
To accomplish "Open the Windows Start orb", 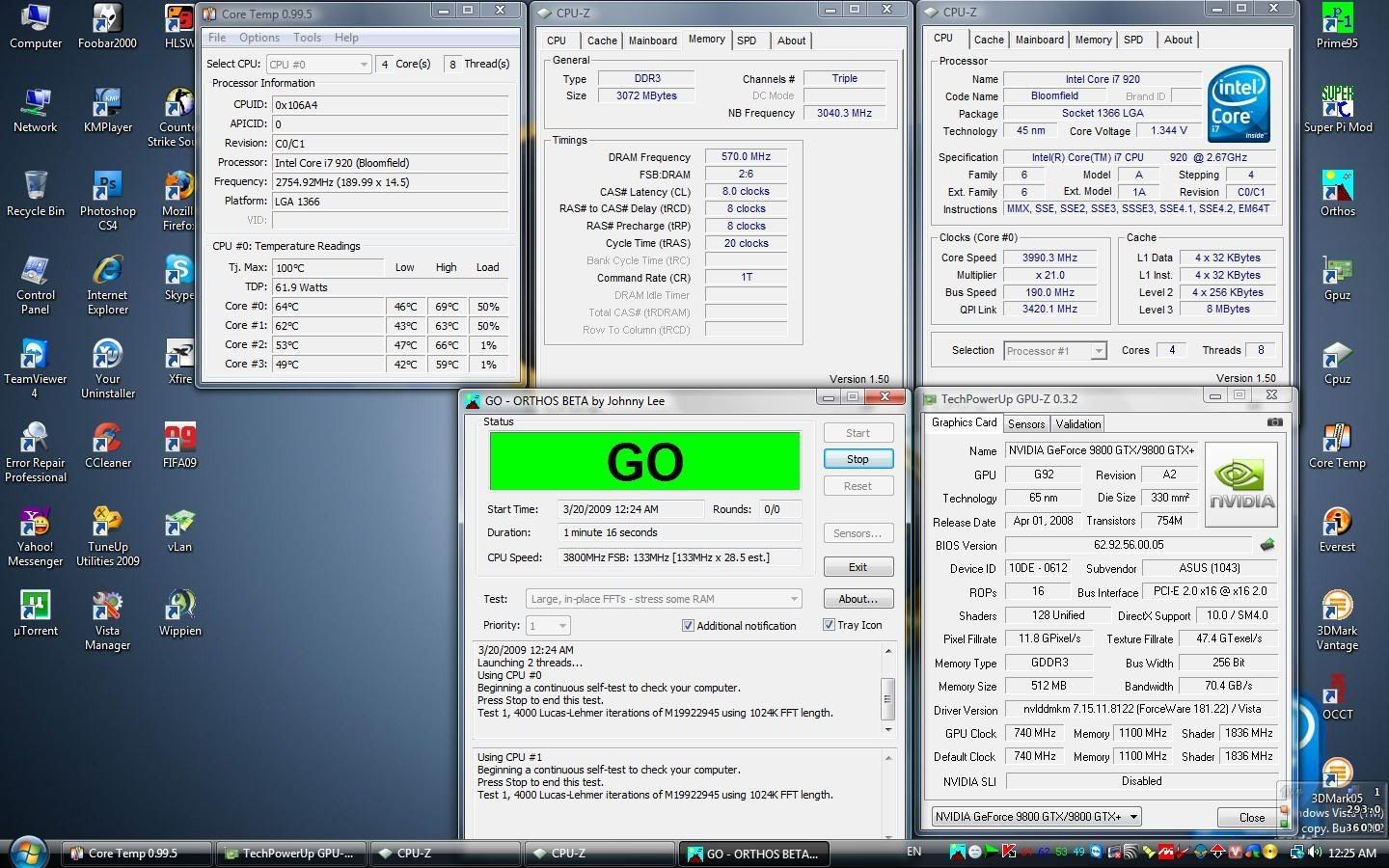I will (x=27, y=852).
